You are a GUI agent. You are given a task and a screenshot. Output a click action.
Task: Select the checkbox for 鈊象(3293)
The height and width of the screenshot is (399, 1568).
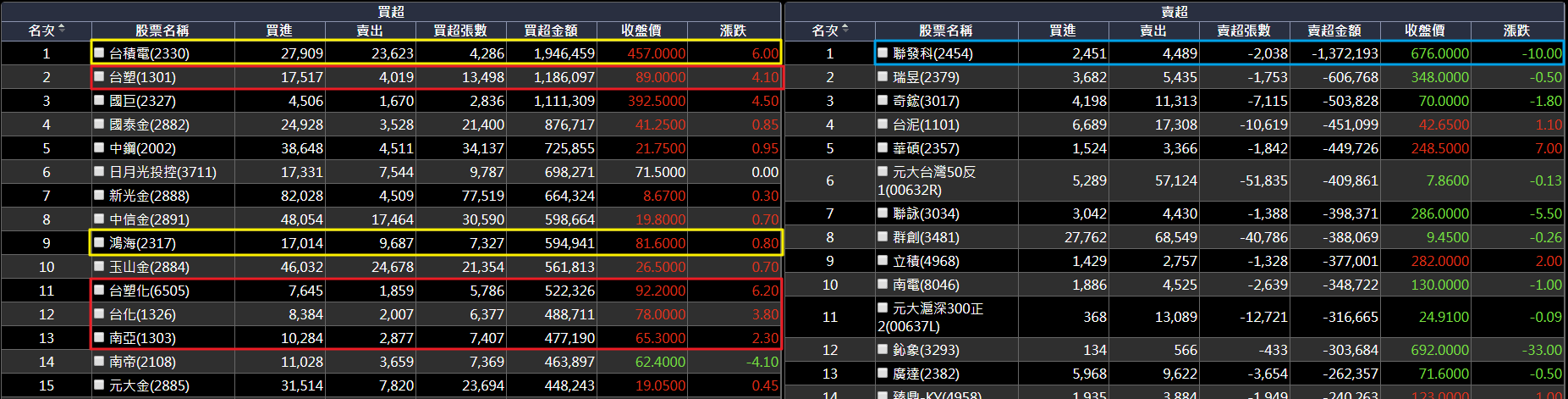tap(883, 349)
